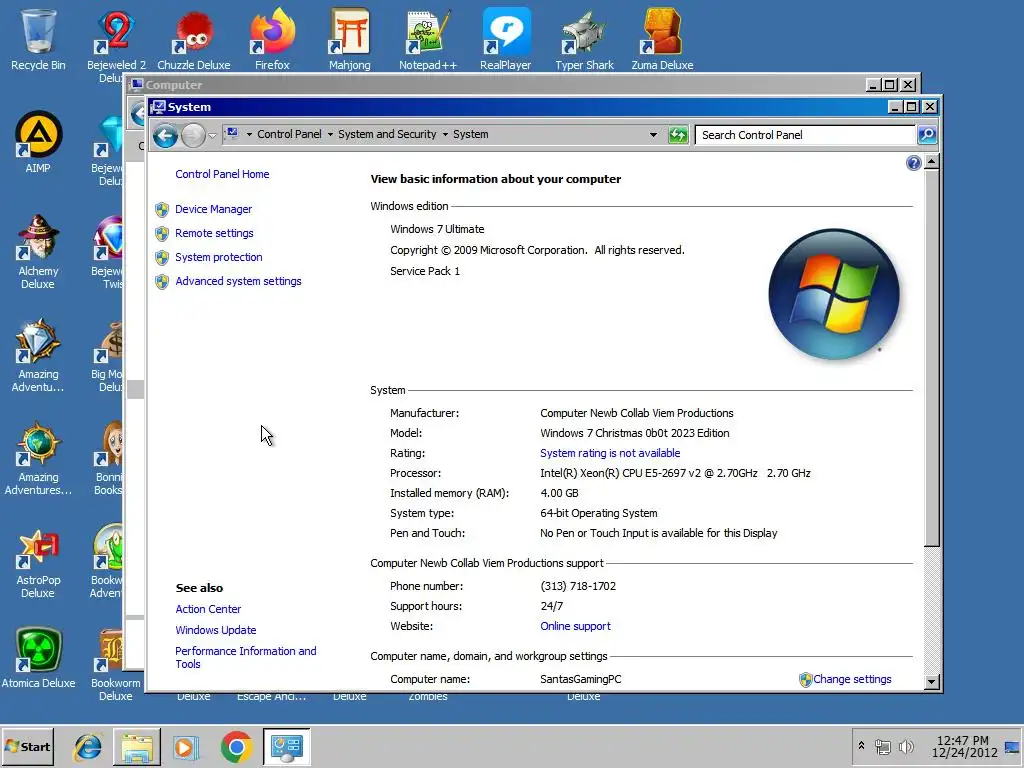This screenshot has width=1024, height=768.
Task: Click the Show desktop tray button
Action: 1012,746
